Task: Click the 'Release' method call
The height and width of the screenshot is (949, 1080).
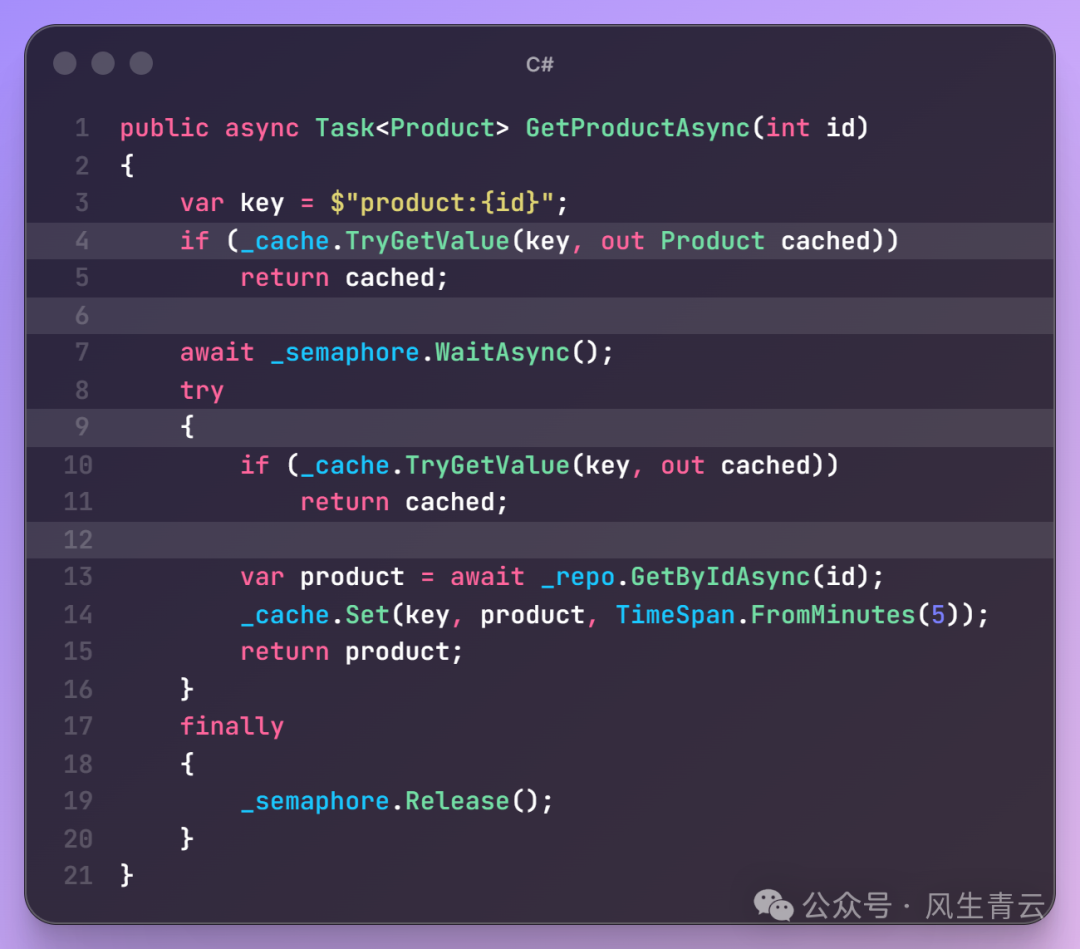Action: [457, 802]
